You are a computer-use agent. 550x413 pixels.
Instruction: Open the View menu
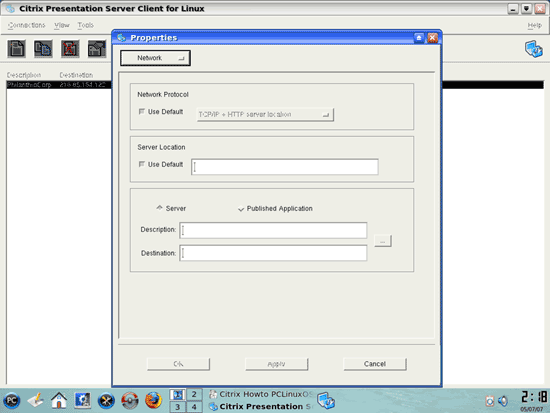pyautogui.click(x=62, y=25)
